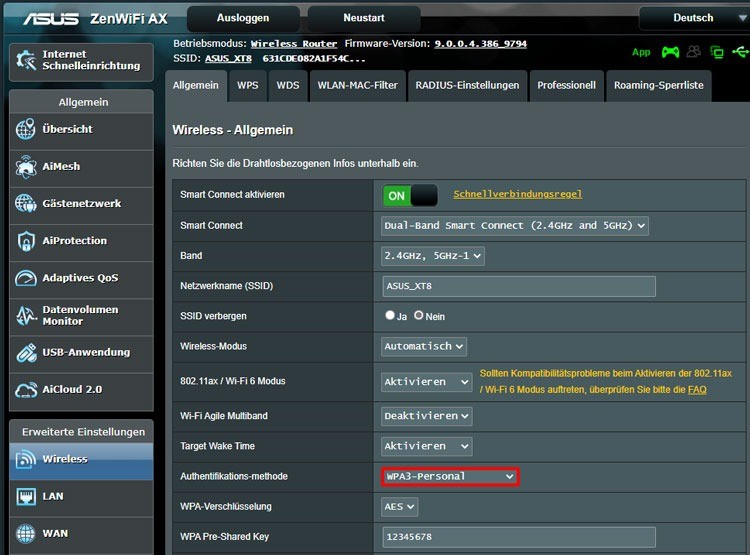Click the Ausloggen button
750x555 pixels.
[242, 18]
